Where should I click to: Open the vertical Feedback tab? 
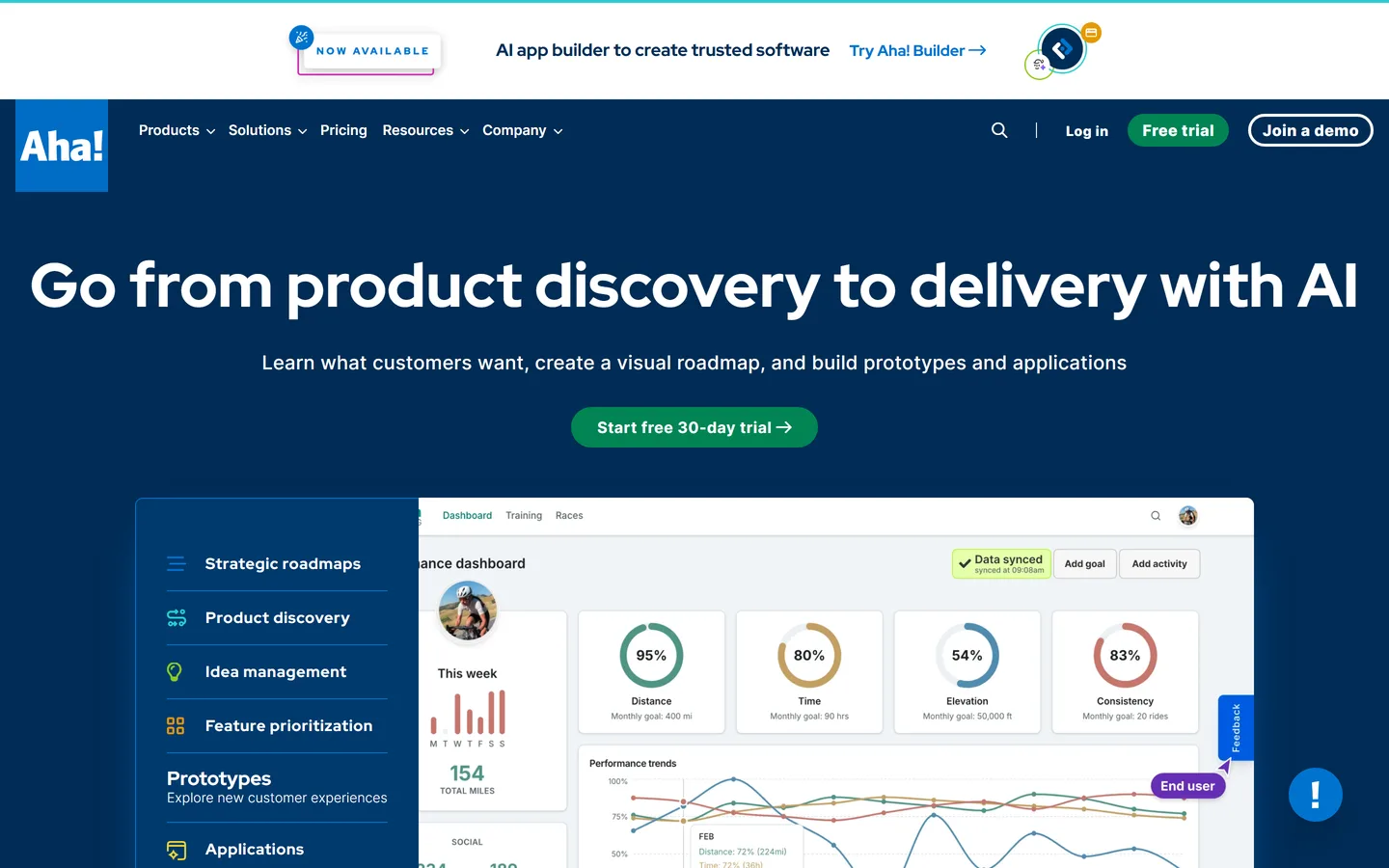point(1236,727)
